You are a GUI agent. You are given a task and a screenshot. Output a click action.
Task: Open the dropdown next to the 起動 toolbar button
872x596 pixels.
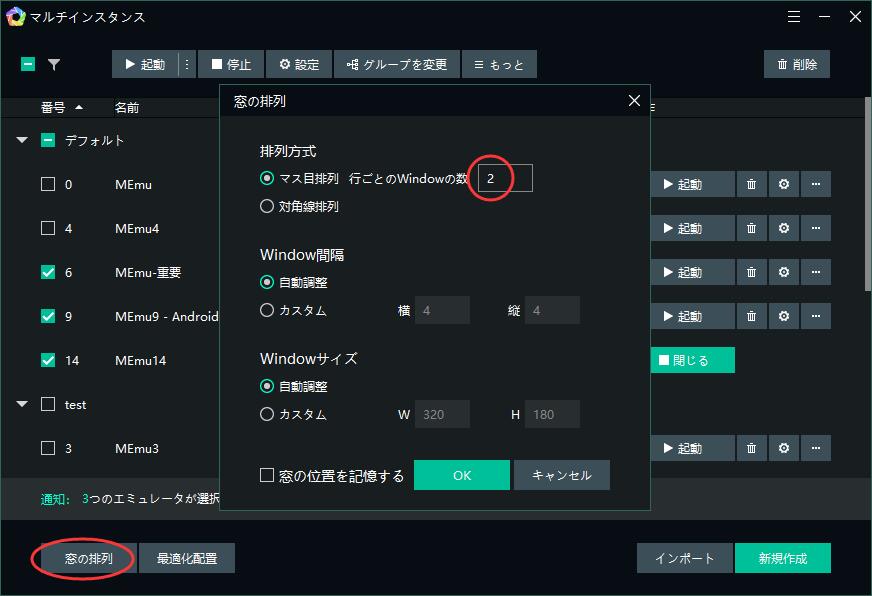185,64
